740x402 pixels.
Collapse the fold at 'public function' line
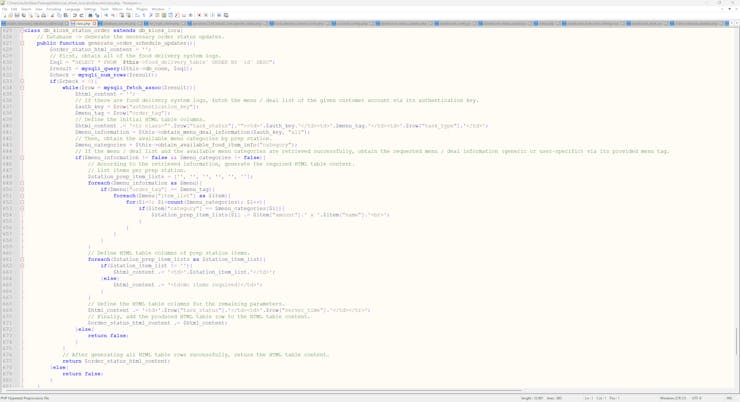click(x=22, y=43)
